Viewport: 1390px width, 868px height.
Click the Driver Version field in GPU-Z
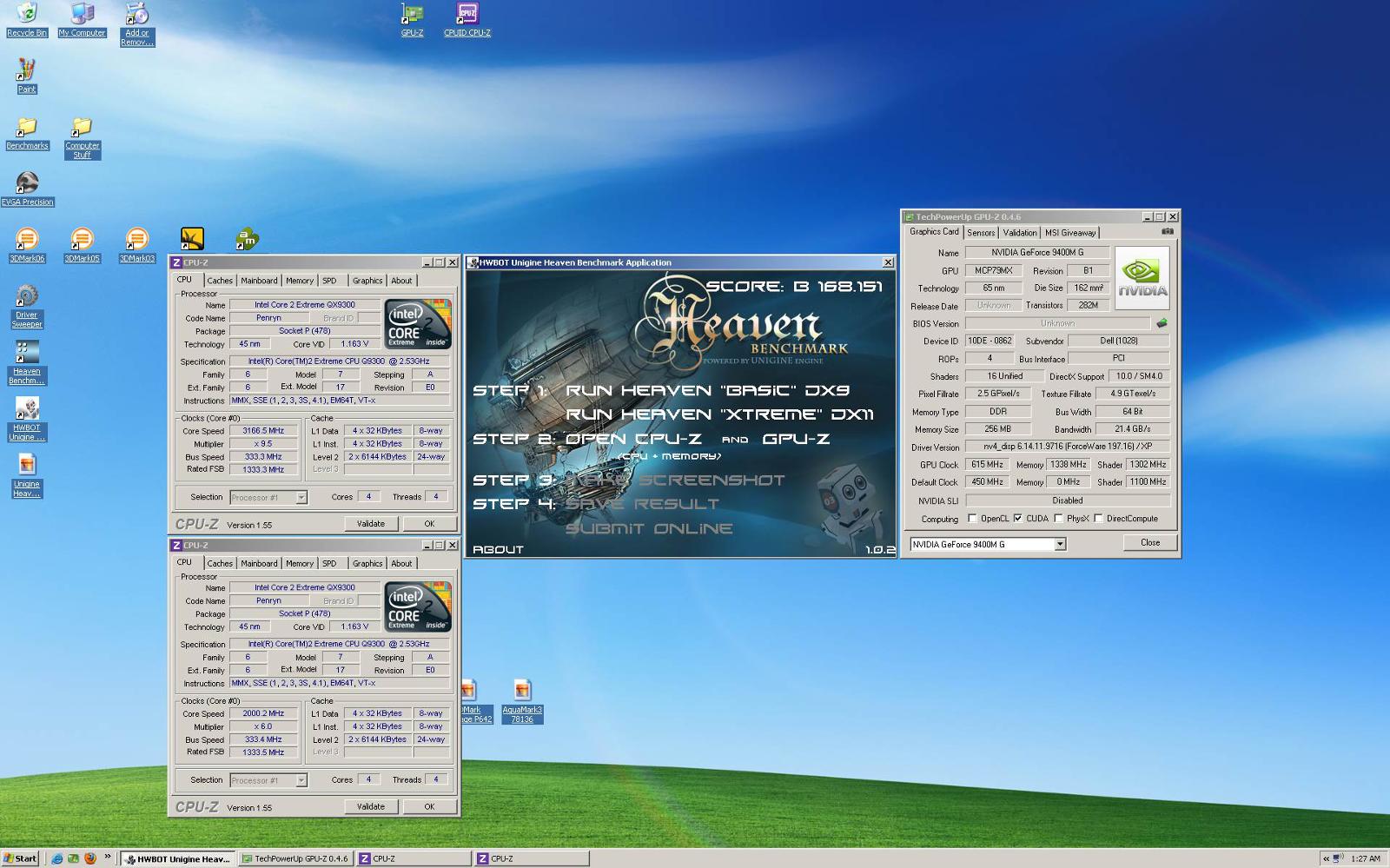point(1067,447)
